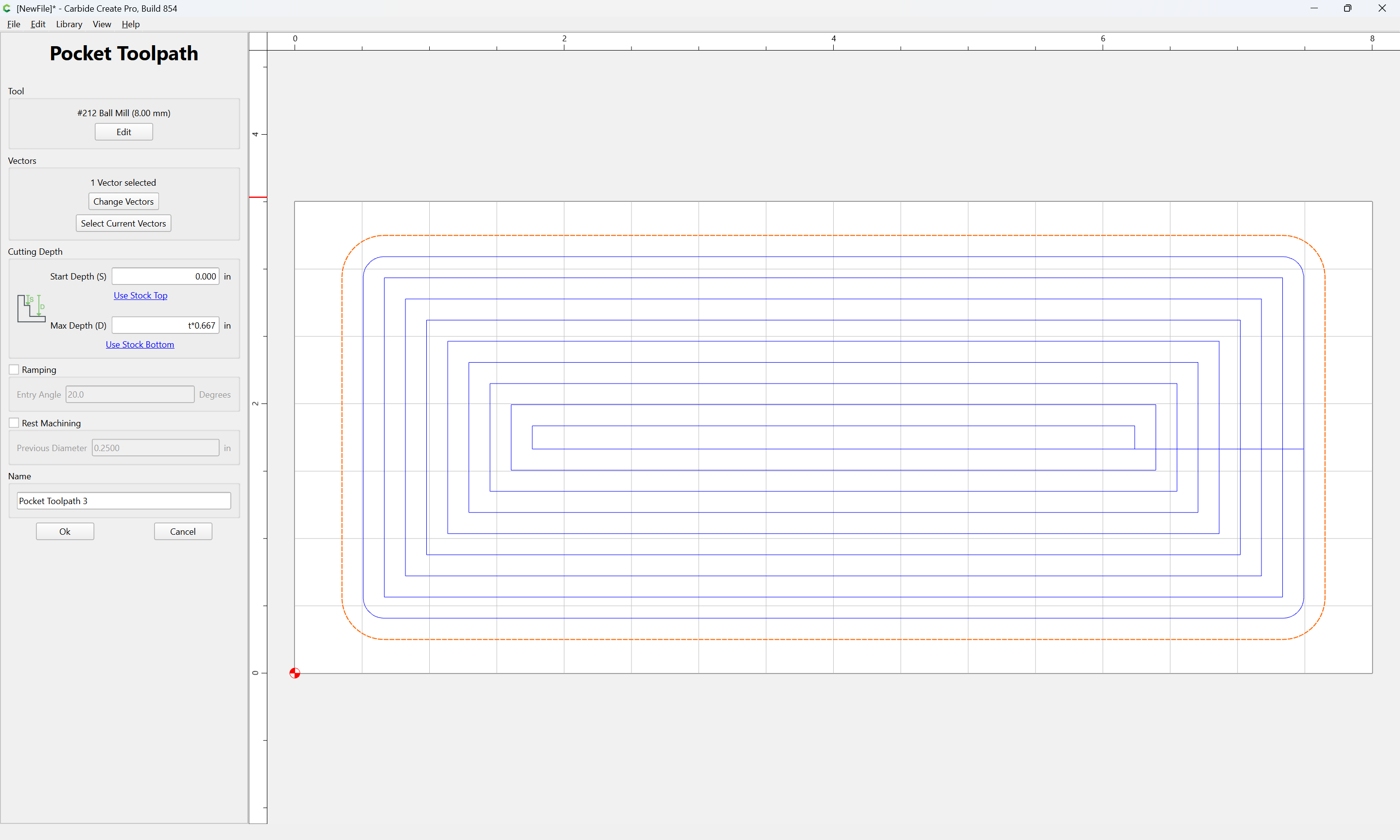
Task: Open the Edit menu
Action: coord(38,24)
